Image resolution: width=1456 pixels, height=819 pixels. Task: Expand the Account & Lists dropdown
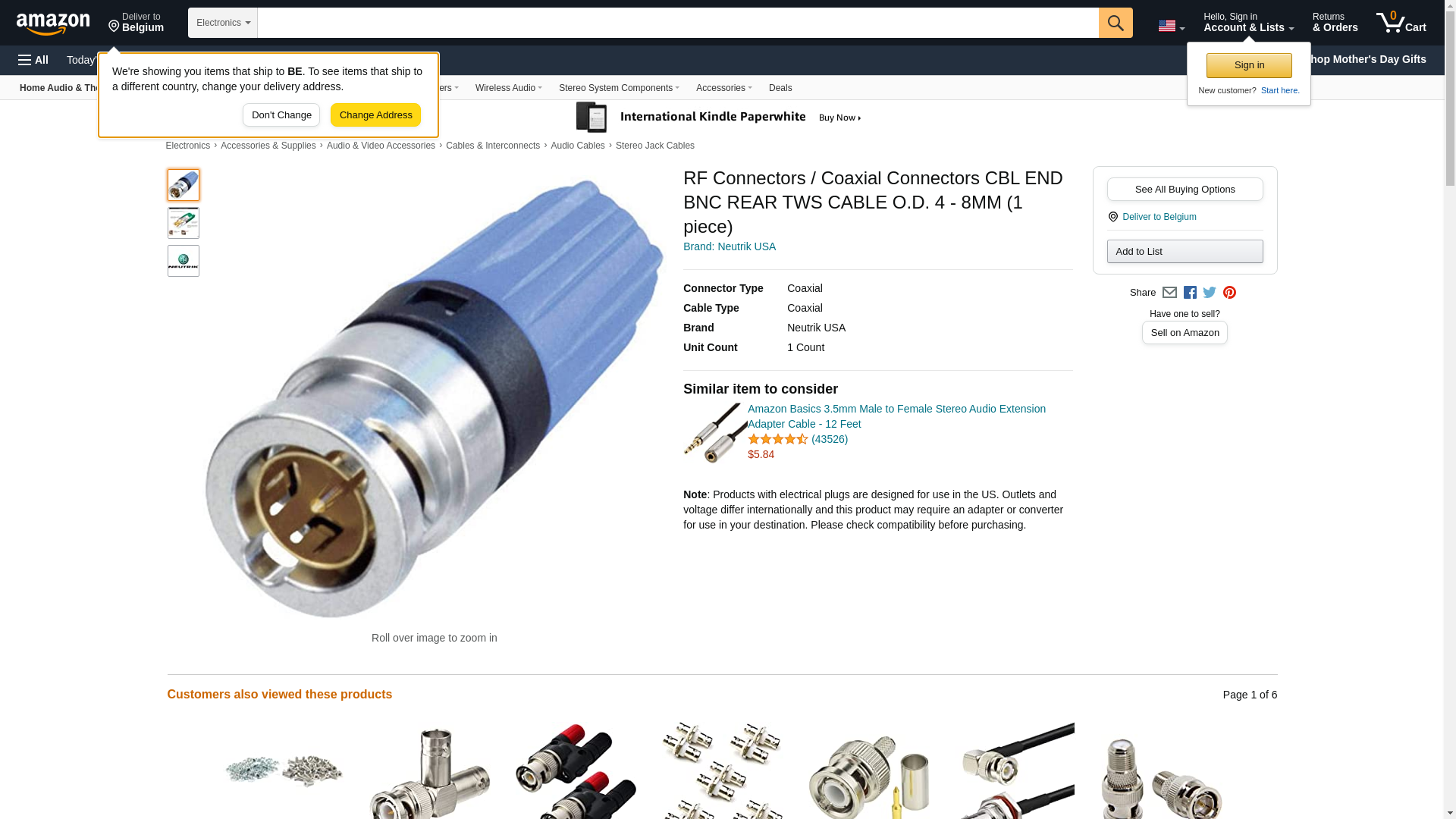coord(1248,23)
